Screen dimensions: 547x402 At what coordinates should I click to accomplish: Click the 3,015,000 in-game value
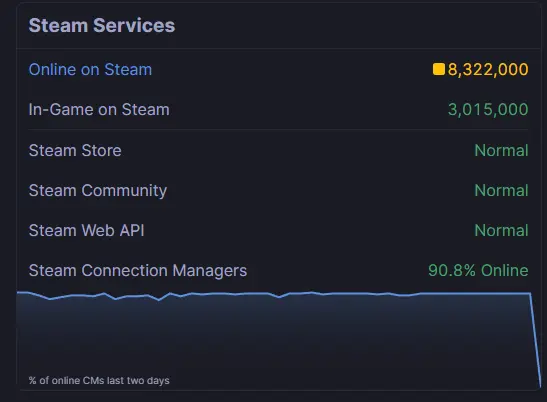tap(488, 110)
